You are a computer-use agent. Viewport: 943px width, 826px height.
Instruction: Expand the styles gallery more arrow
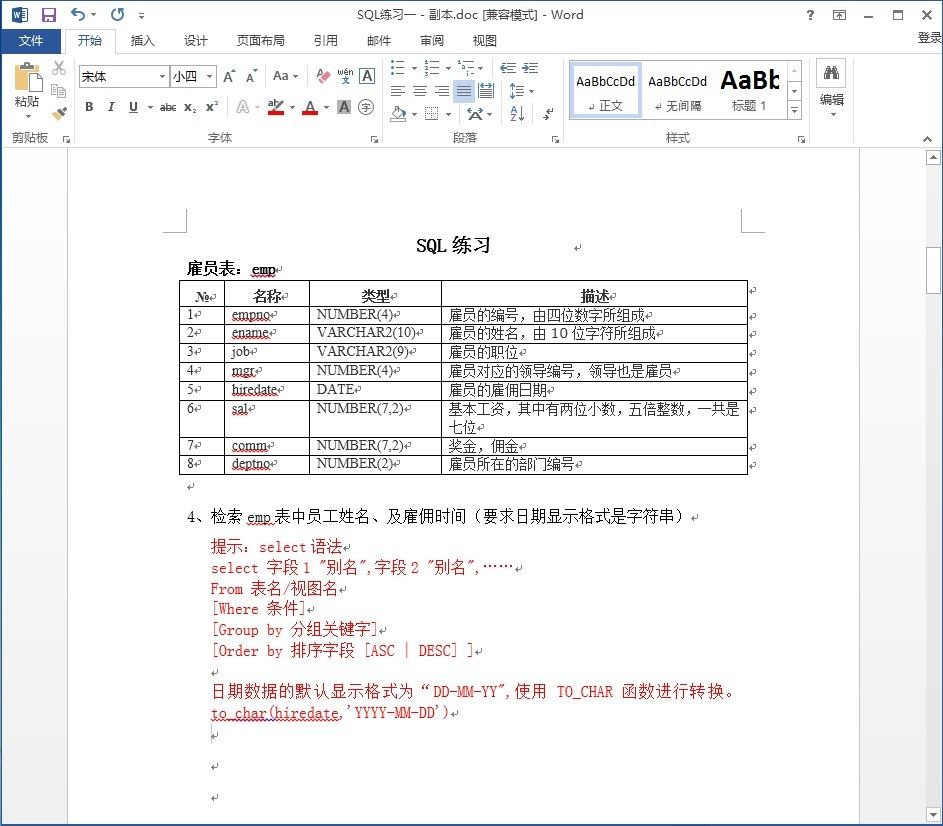coord(794,110)
